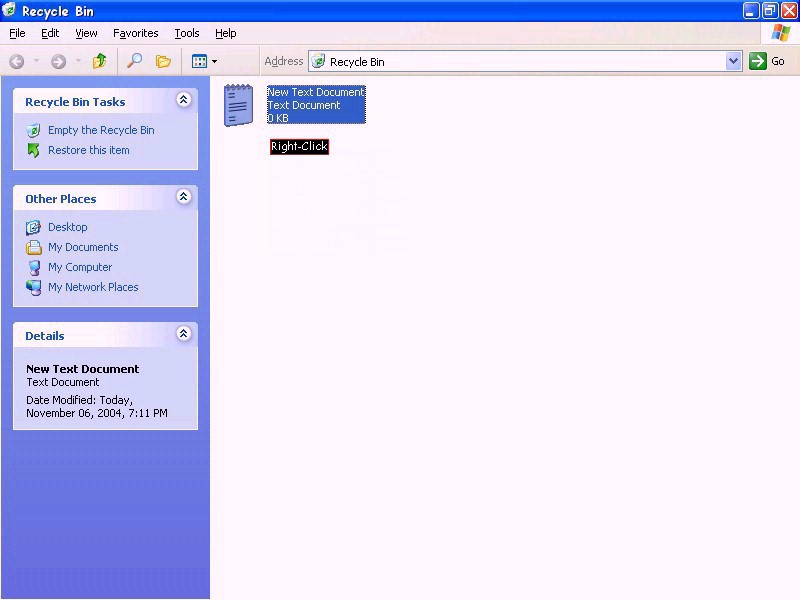
Task: Click the My Network Places icon
Action: pyautogui.click(x=34, y=288)
